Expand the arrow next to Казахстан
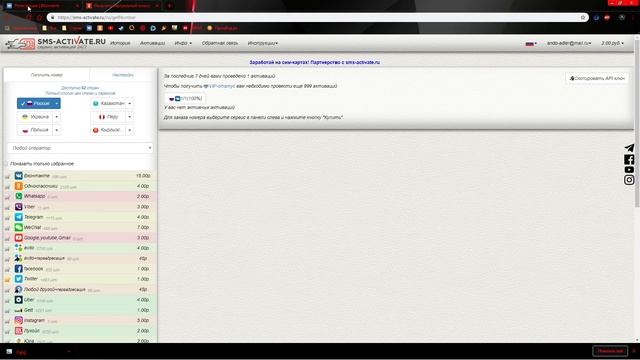 (x=129, y=103)
